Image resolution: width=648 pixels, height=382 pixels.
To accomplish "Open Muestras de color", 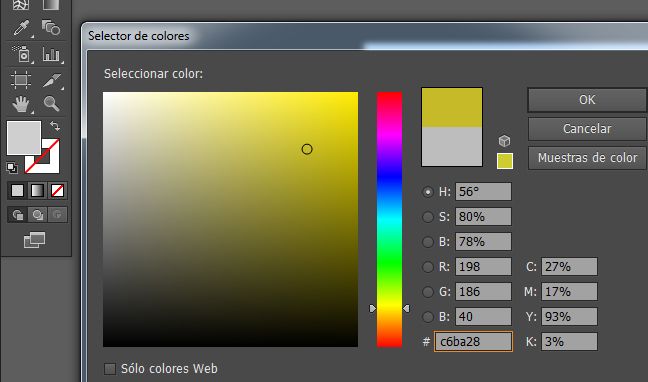I will coord(587,158).
